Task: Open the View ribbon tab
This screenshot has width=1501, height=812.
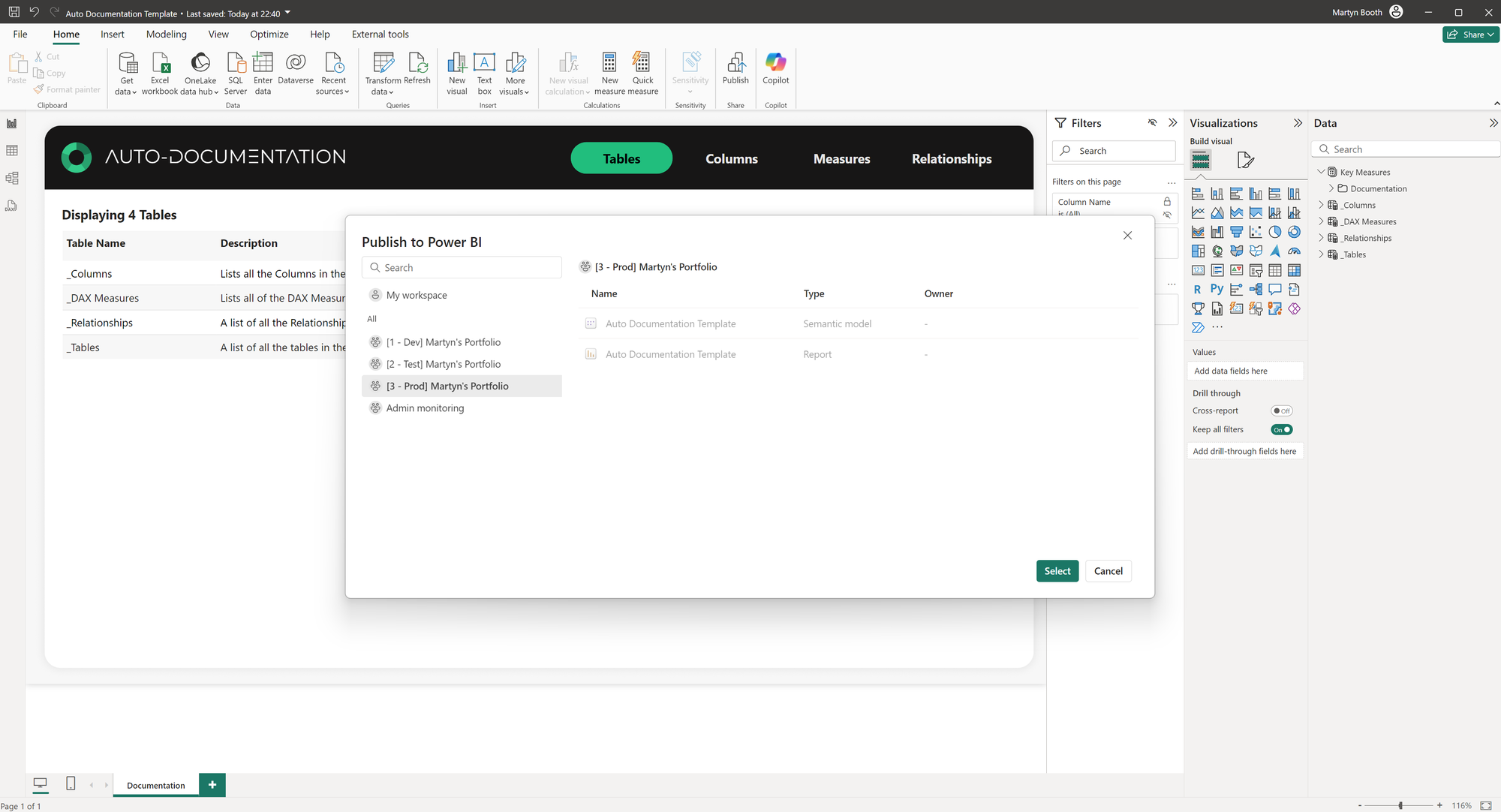Action: click(218, 35)
